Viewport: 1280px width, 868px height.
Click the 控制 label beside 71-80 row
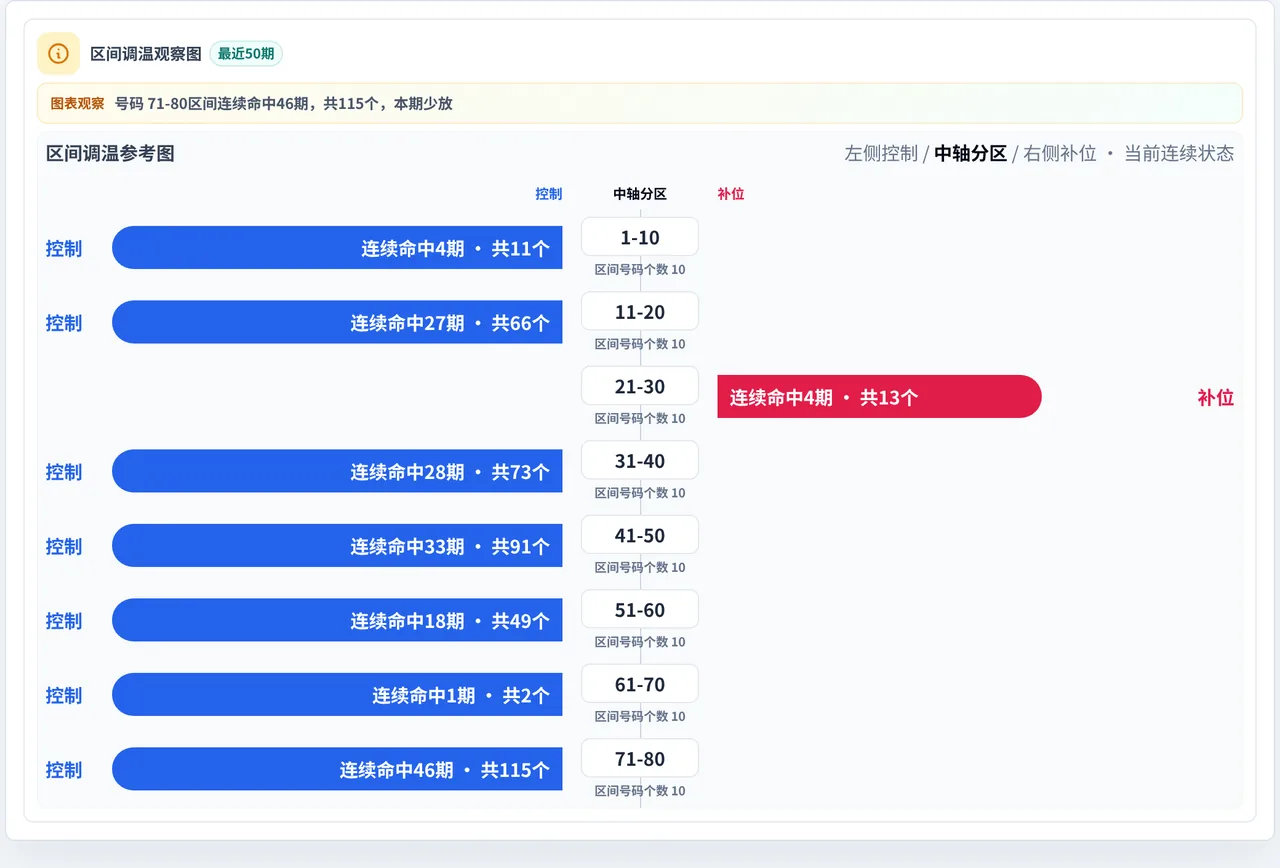64,769
